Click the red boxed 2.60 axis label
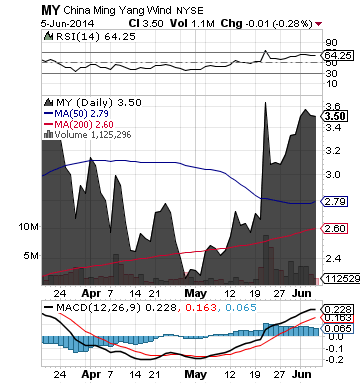Image resolution: width=360 pixels, height=384 pixels. pyautogui.click(x=334, y=229)
